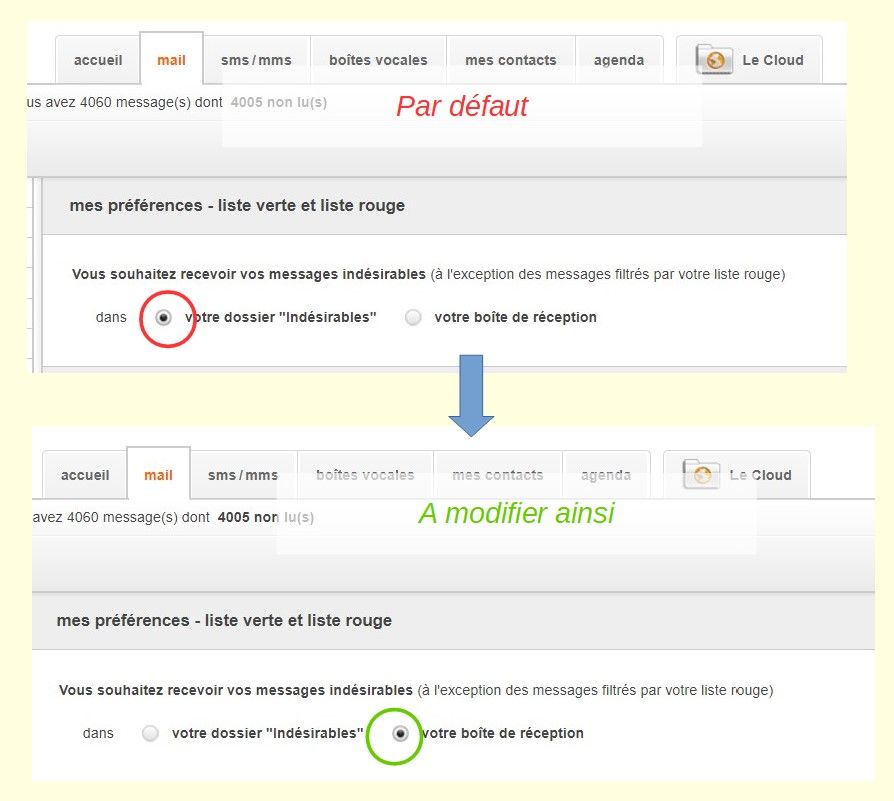Open the sms/mms tab in the bottom screenshot
This screenshot has height=801, width=894.
pos(243,475)
